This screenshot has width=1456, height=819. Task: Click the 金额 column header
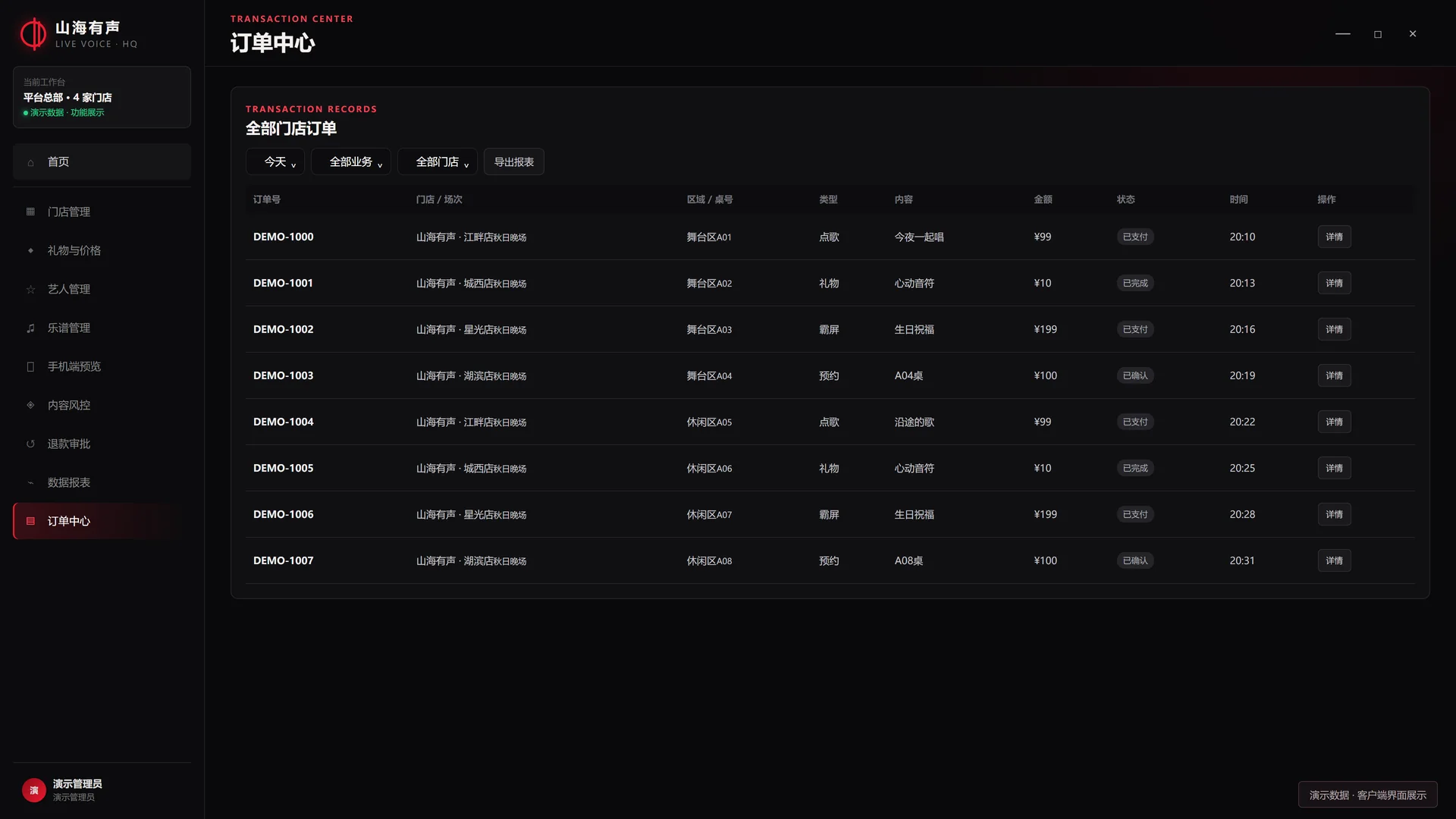(x=1043, y=199)
